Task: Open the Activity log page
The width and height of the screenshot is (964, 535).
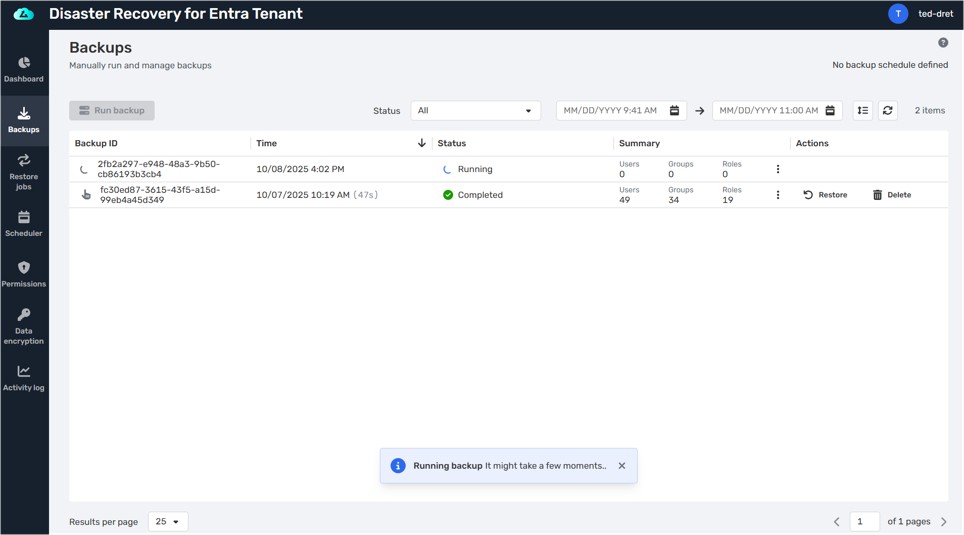Action: tap(24, 378)
